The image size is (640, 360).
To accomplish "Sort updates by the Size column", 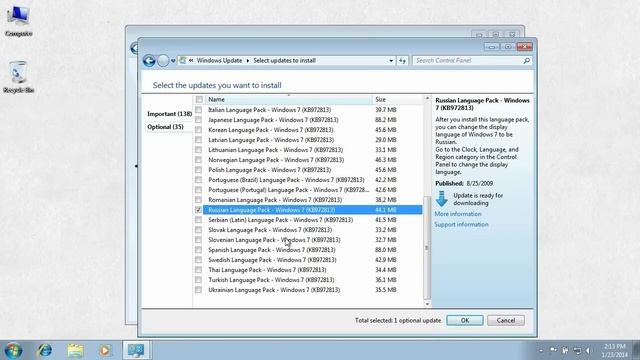I will tap(398, 100).
